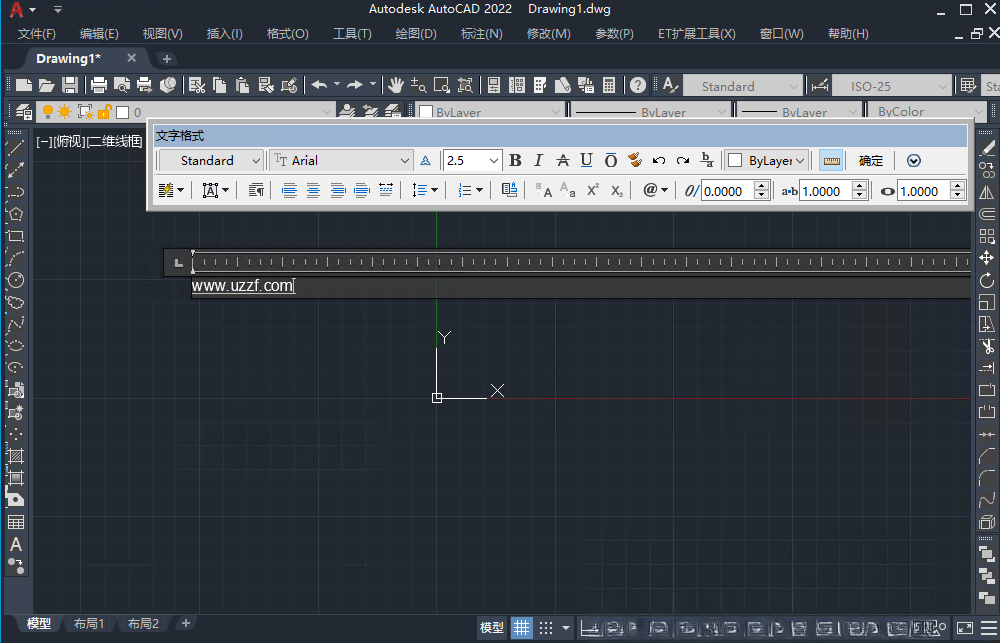Click the ByLayer white color swatch

coord(735,160)
